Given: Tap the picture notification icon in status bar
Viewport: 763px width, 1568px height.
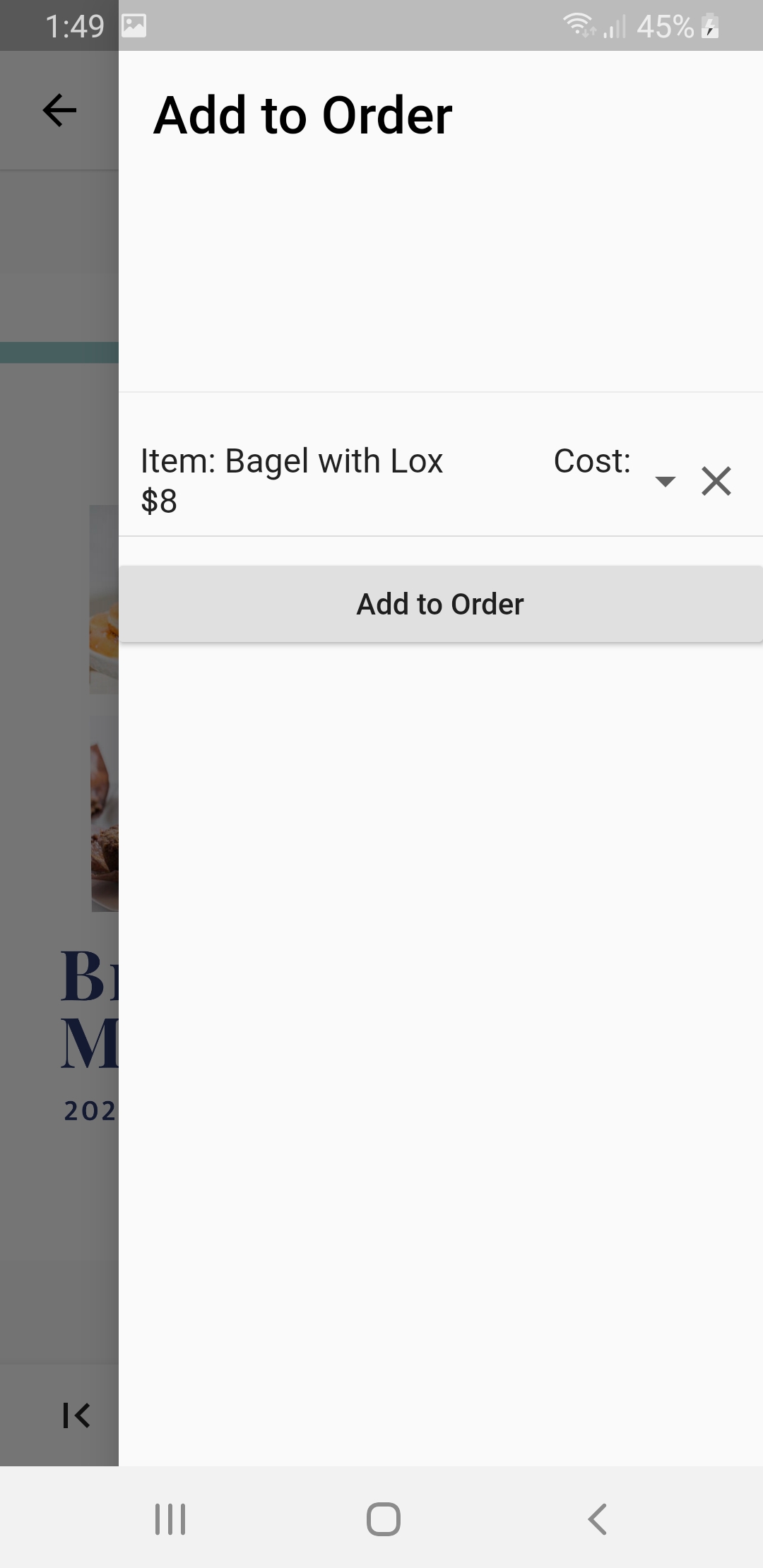Looking at the screenshot, I should [x=134, y=26].
